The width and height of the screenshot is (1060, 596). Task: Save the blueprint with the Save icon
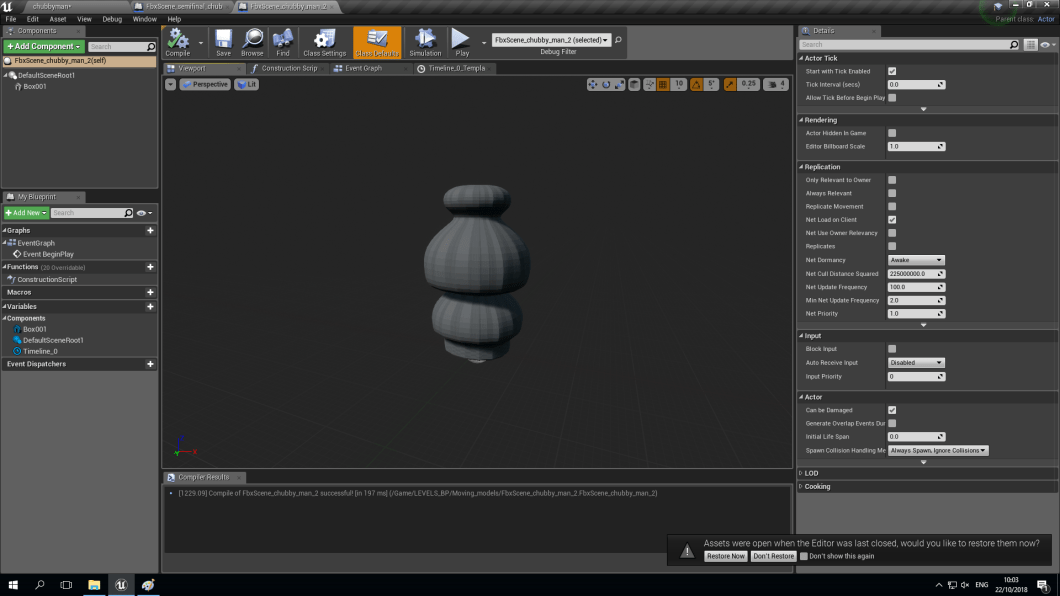(x=223, y=42)
